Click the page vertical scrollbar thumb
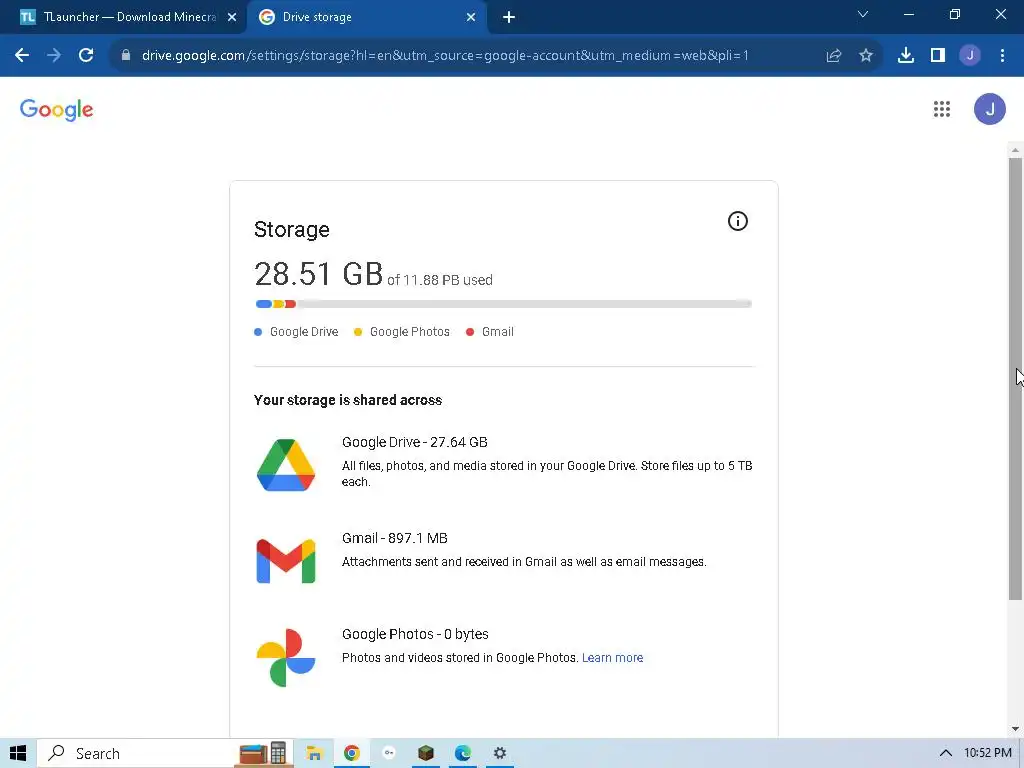 point(1015,379)
